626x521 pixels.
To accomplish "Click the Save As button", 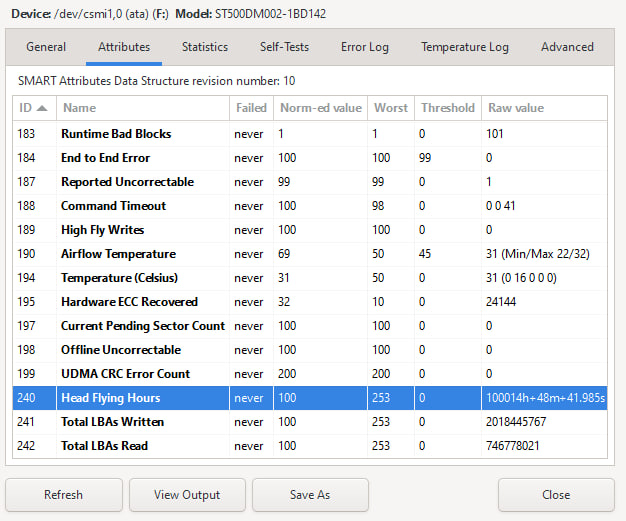I will (310, 494).
